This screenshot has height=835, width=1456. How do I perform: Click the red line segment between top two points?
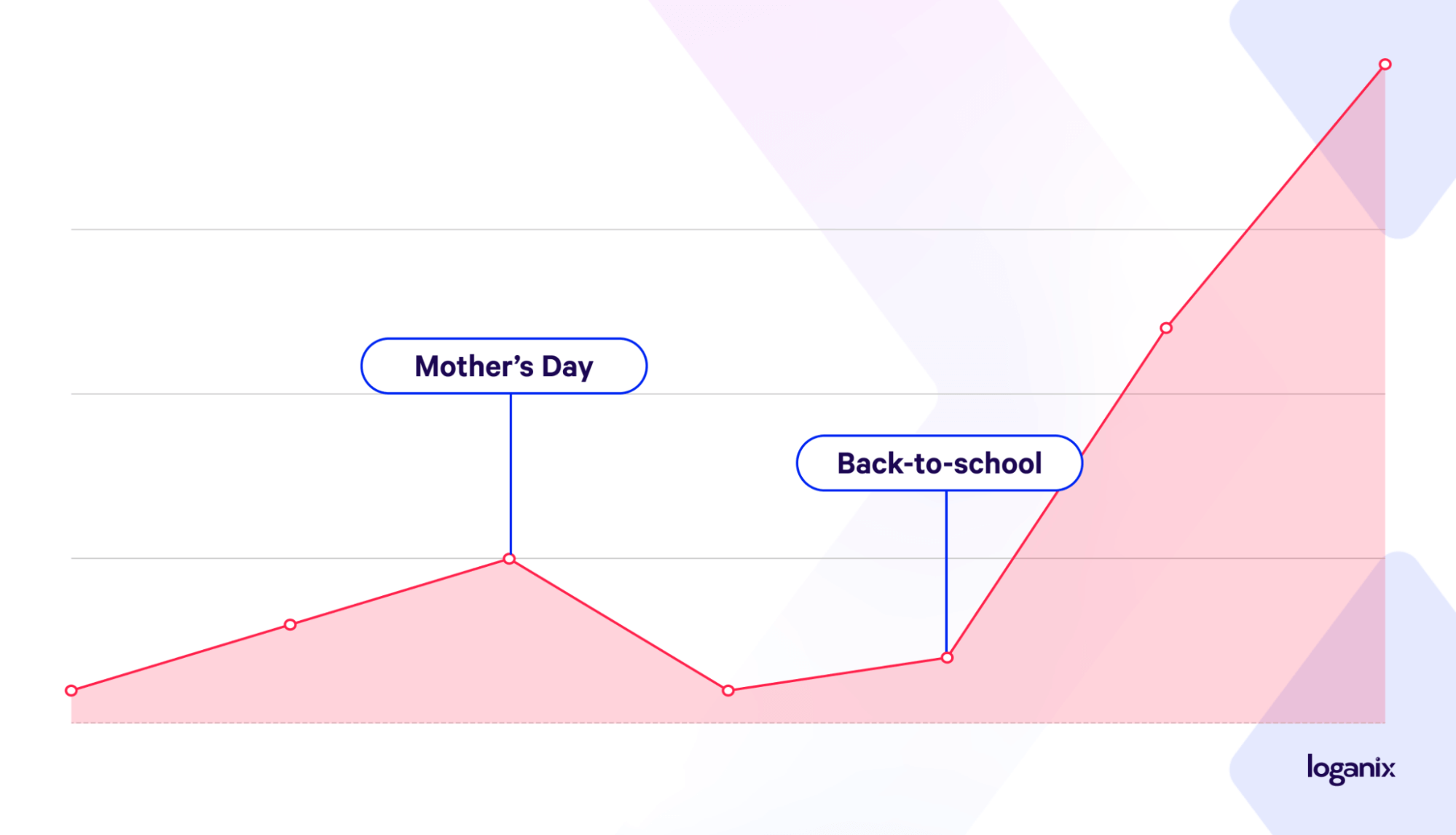click(1275, 196)
